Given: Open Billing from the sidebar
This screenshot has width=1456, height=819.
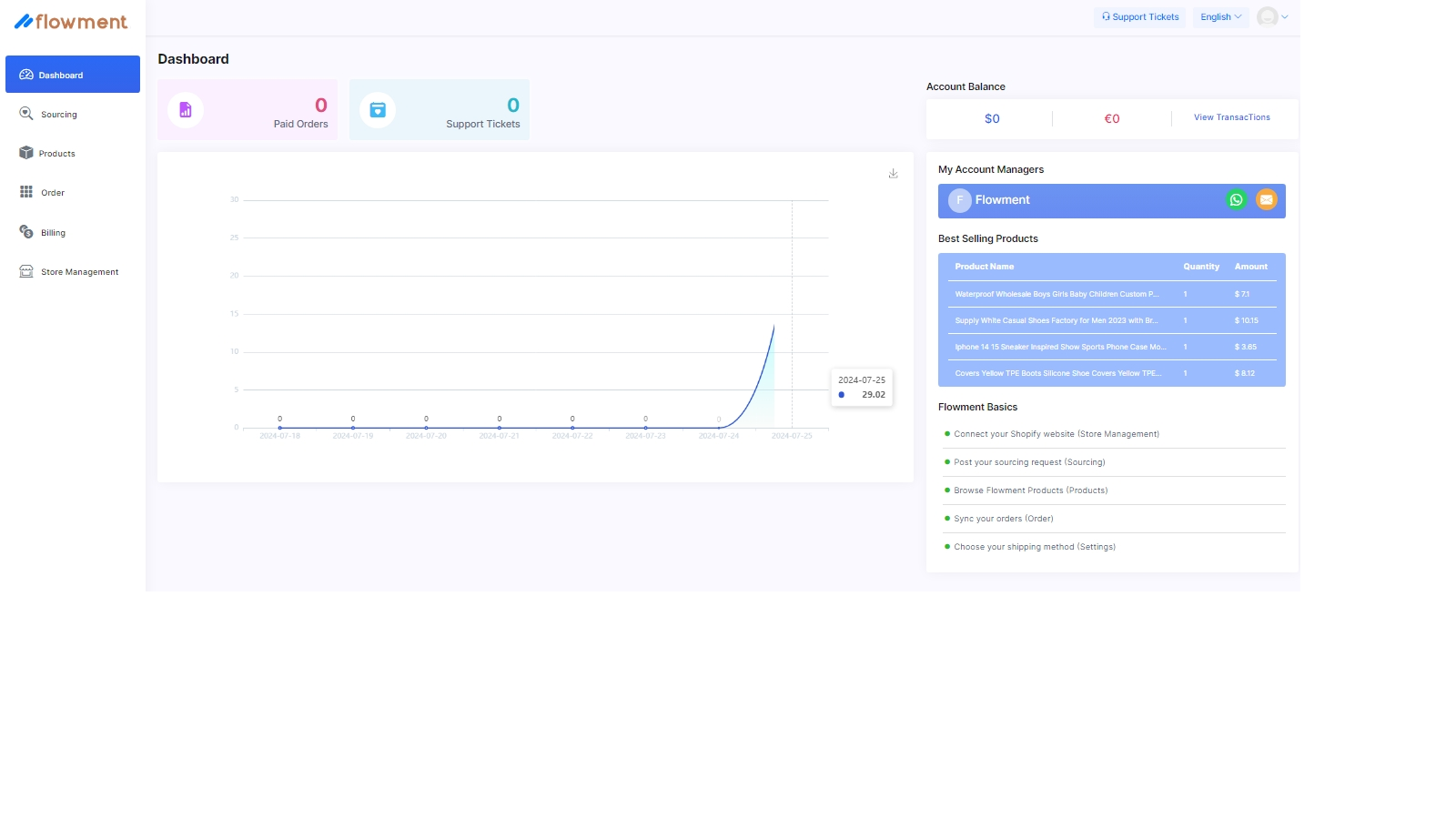Looking at the screenshot, I should pos(73,233).
